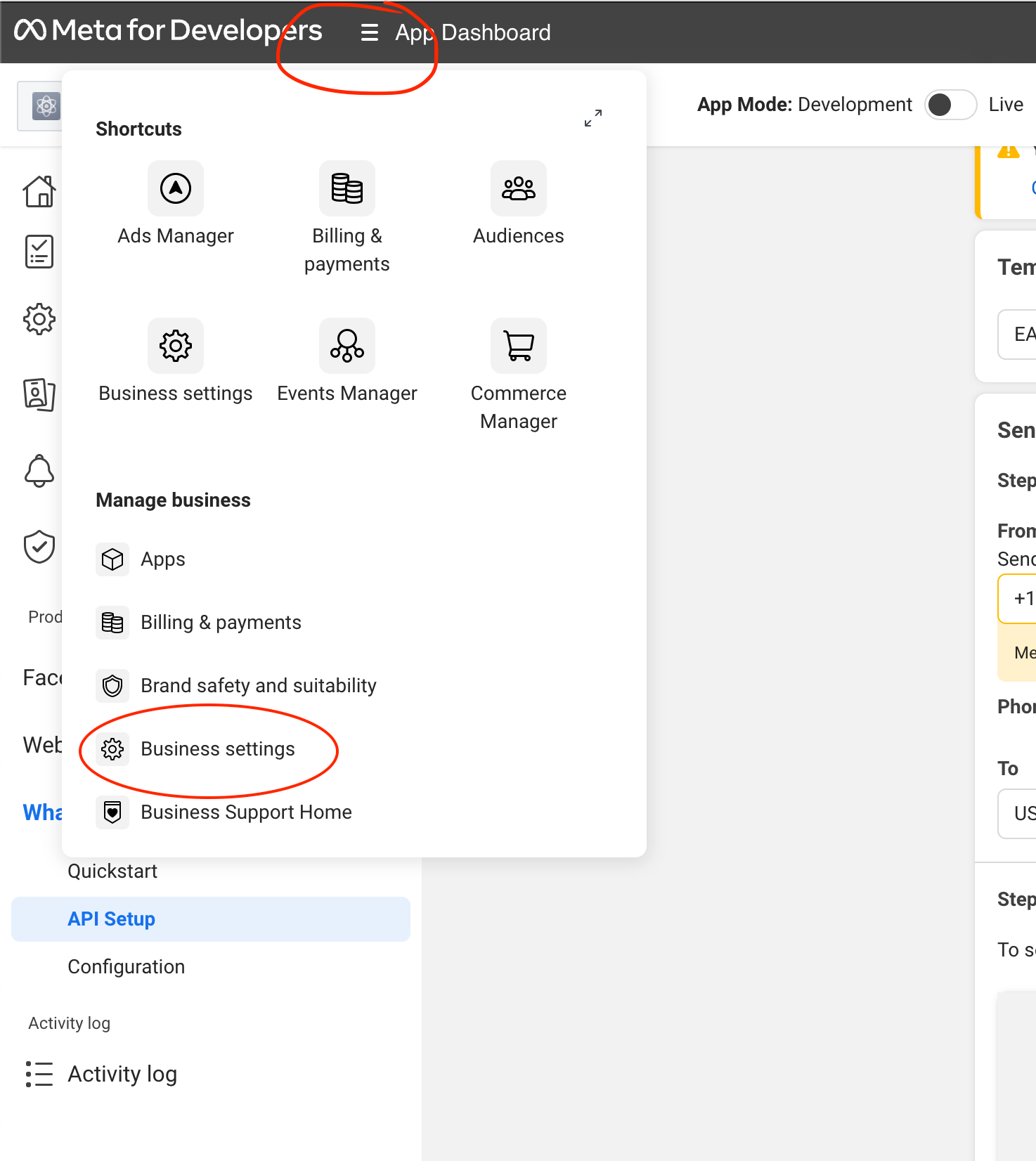This screenshot has width=1036, height=1161.
Task: Open the API Setup sidebar item
Action: click(211, 919)
